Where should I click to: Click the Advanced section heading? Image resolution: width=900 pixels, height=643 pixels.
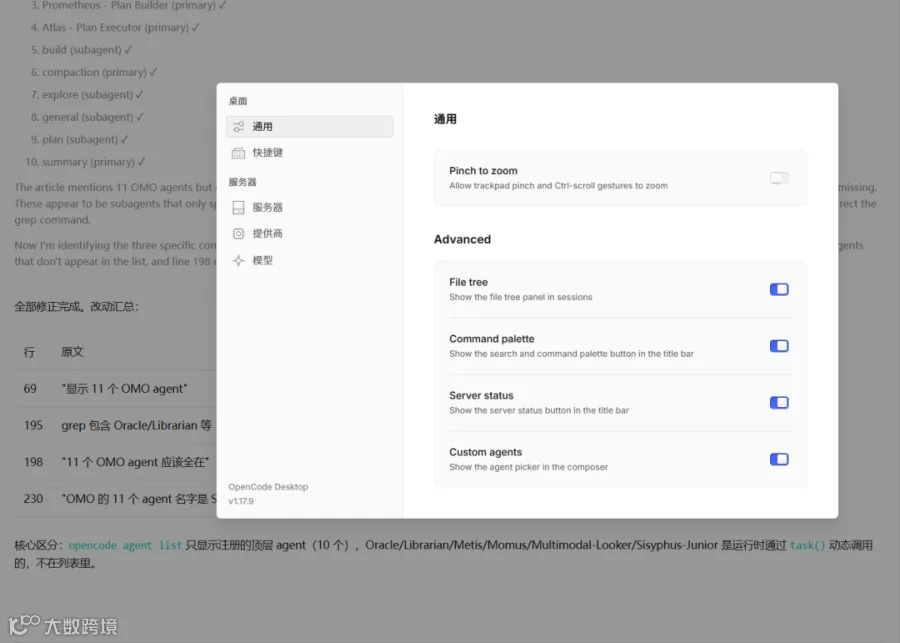tap(462, 239)
